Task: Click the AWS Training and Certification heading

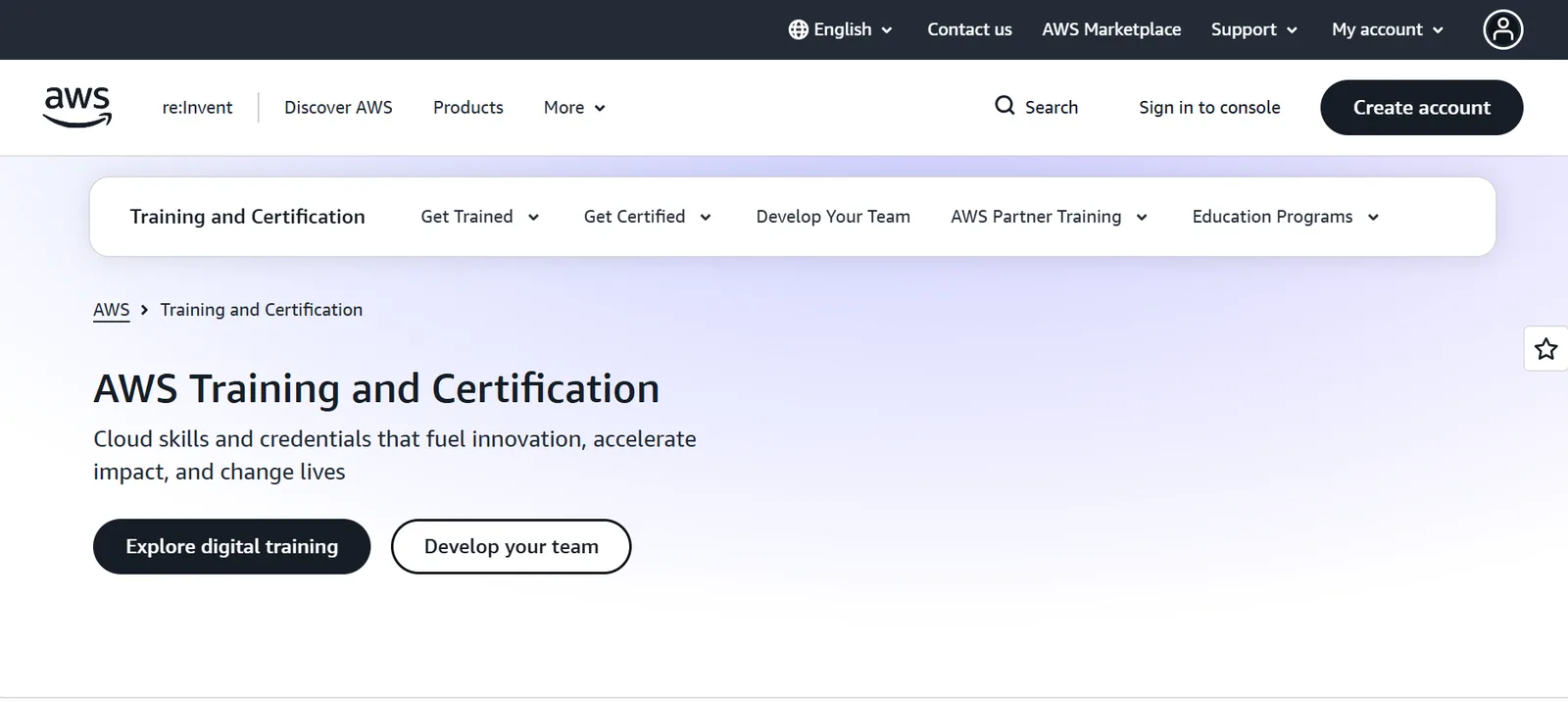Action: pyautogui.click(x=376, y=389)
